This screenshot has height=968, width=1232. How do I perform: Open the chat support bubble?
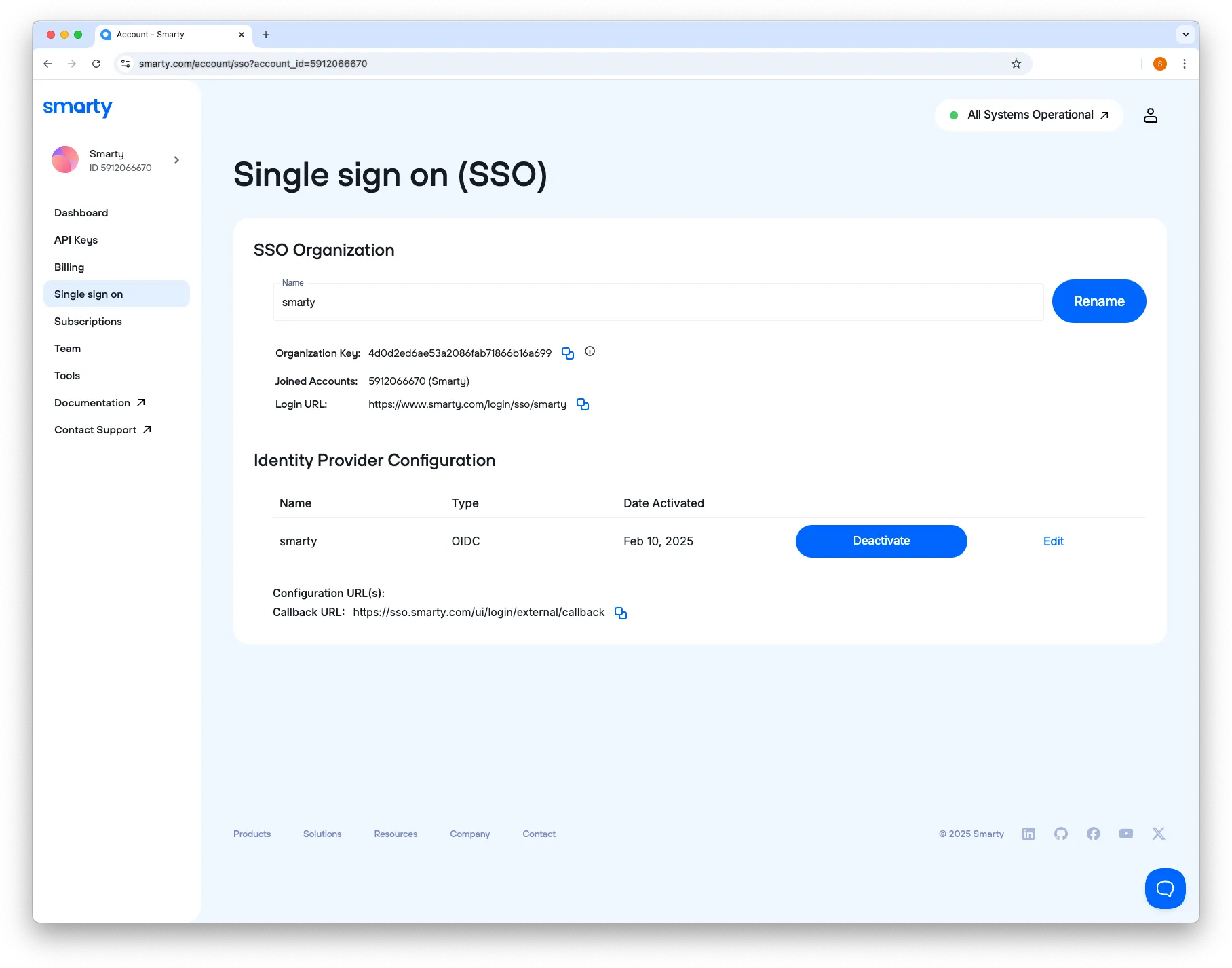coord(1165,889)
